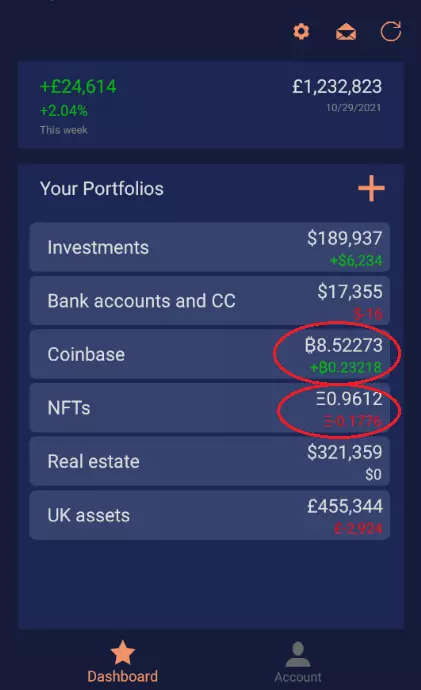Screen dimensions: 421x690
Task: Switch to the Account tab label
Action: coord(298,677)
